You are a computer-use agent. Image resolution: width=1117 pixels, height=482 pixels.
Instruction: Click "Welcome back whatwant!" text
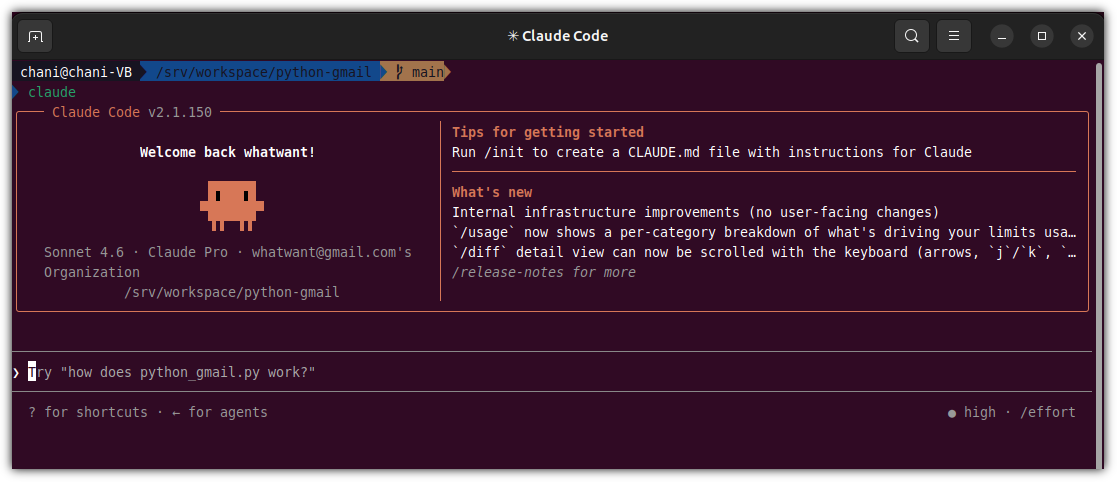click(227, 152)
